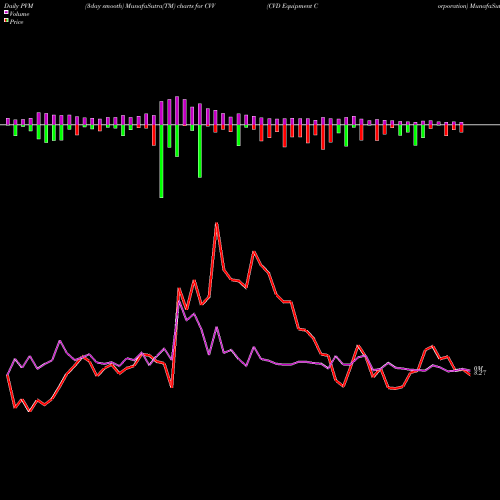Click the 'Daily PVM' title text
This screenshot has height=500, width=500.
tap(19, 6)
